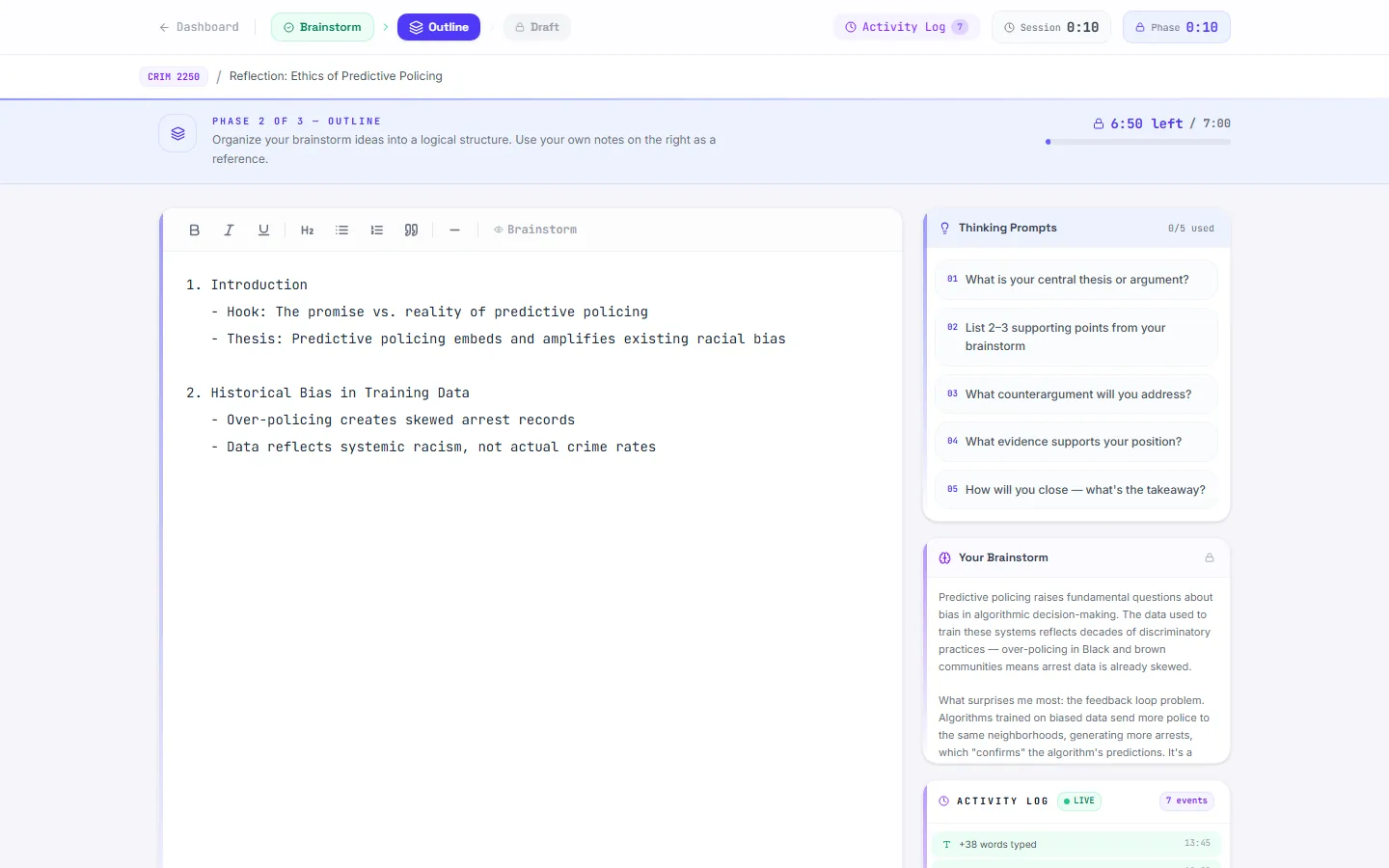Click the lock icon on Your Brainstorm panel
This screenshot has height=868, width=1389.
click(1210, 557)
